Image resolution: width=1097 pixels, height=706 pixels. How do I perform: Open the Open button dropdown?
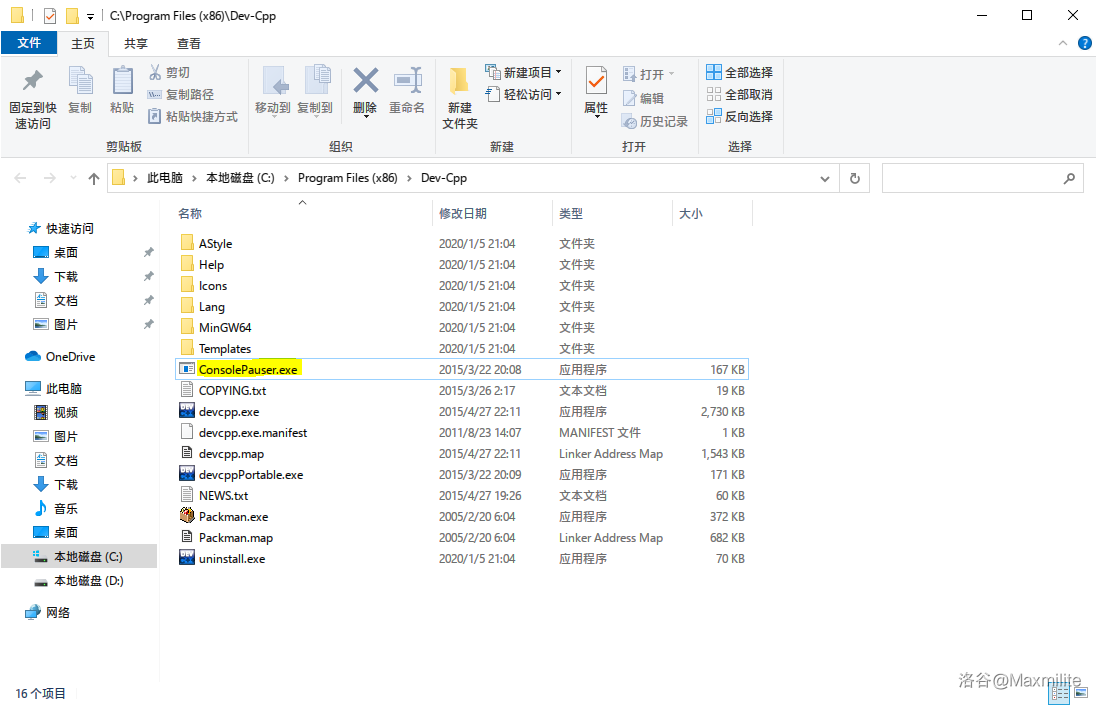pos(672,74)
